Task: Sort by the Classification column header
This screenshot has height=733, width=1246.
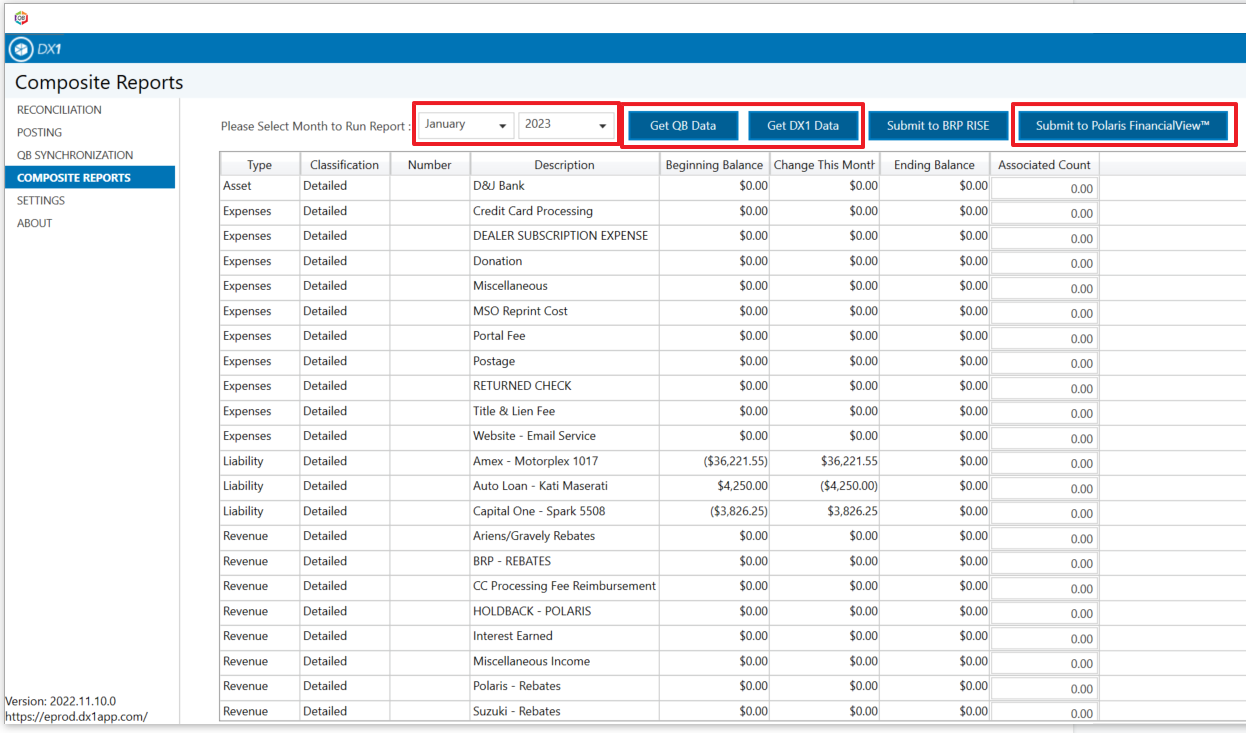Action: (x=345, y=165)
